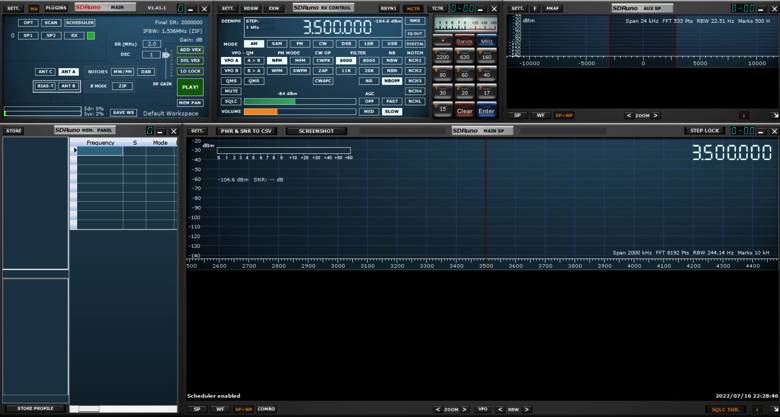Click the orange info icon in Main SP
The width and height of the screenshot is (780, 417).
tap(758, 410)
